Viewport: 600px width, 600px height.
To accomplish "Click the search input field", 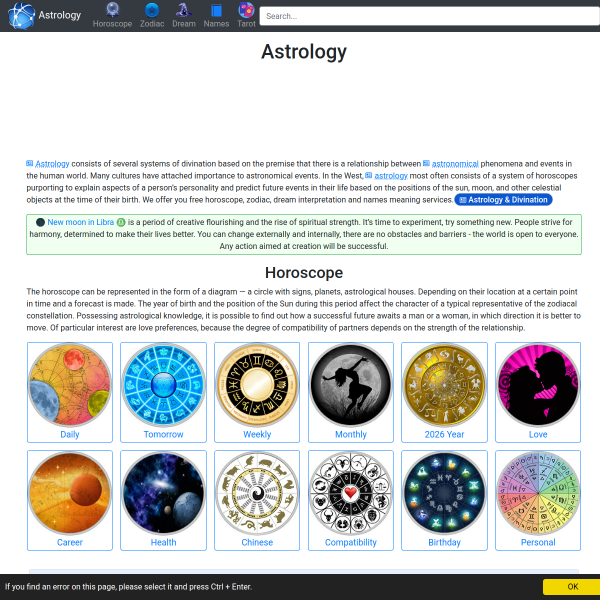I will pyautogui.click(x=429, y=16).
